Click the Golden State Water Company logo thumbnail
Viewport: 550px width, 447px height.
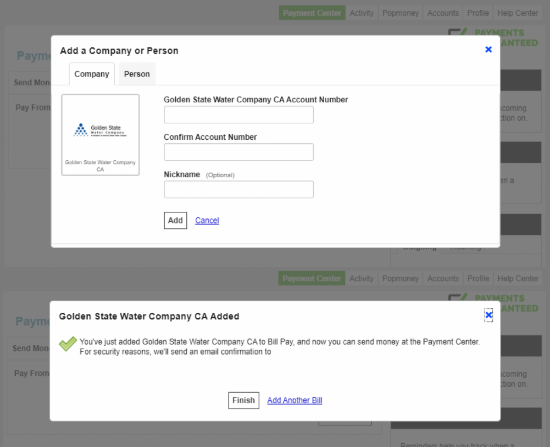point(100,135)
